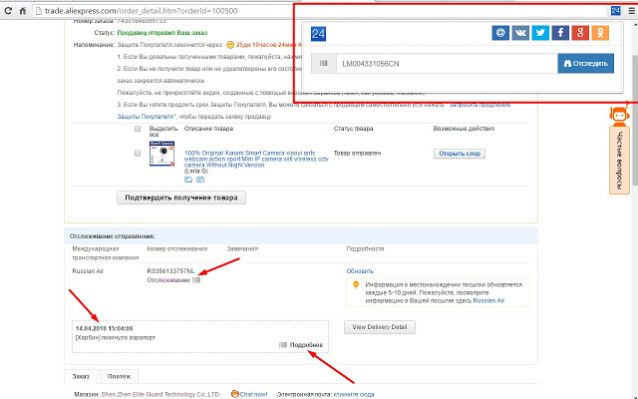Share on Twitter icon in popup
The height and width of the screenshot is (399, 638).
point(540,33)
